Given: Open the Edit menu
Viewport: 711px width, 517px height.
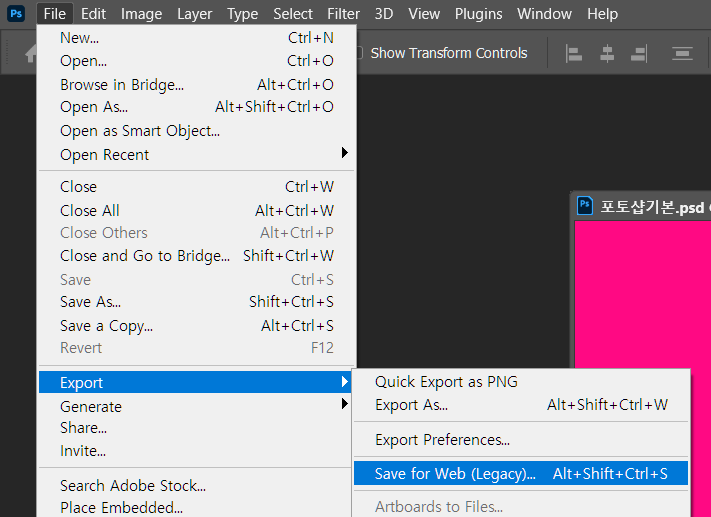Looking at the screenshot, I should pos(93,14).
